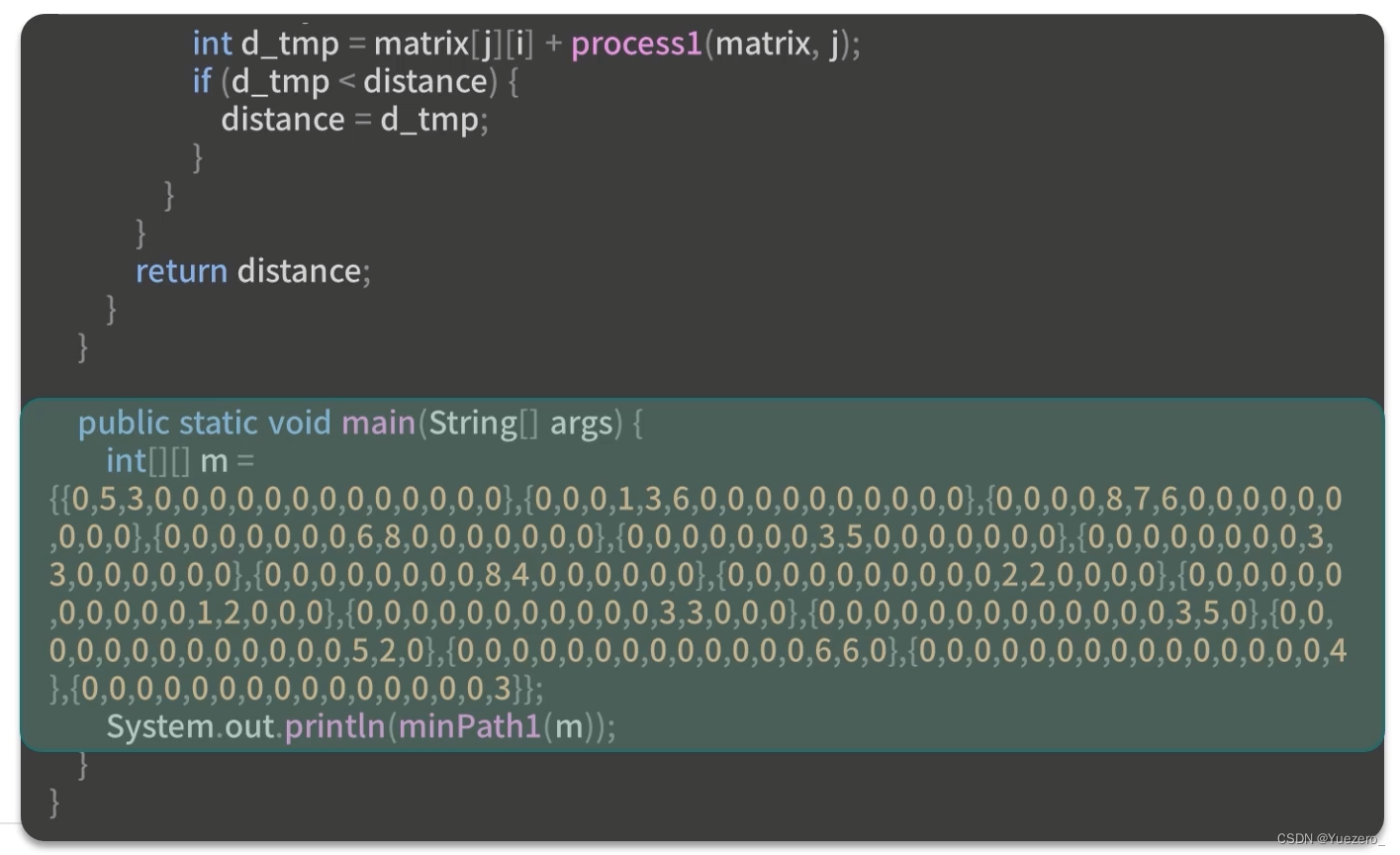
Task: Click the 'if (d_tmp < distance)' line
Action: [x=355, y=81]
